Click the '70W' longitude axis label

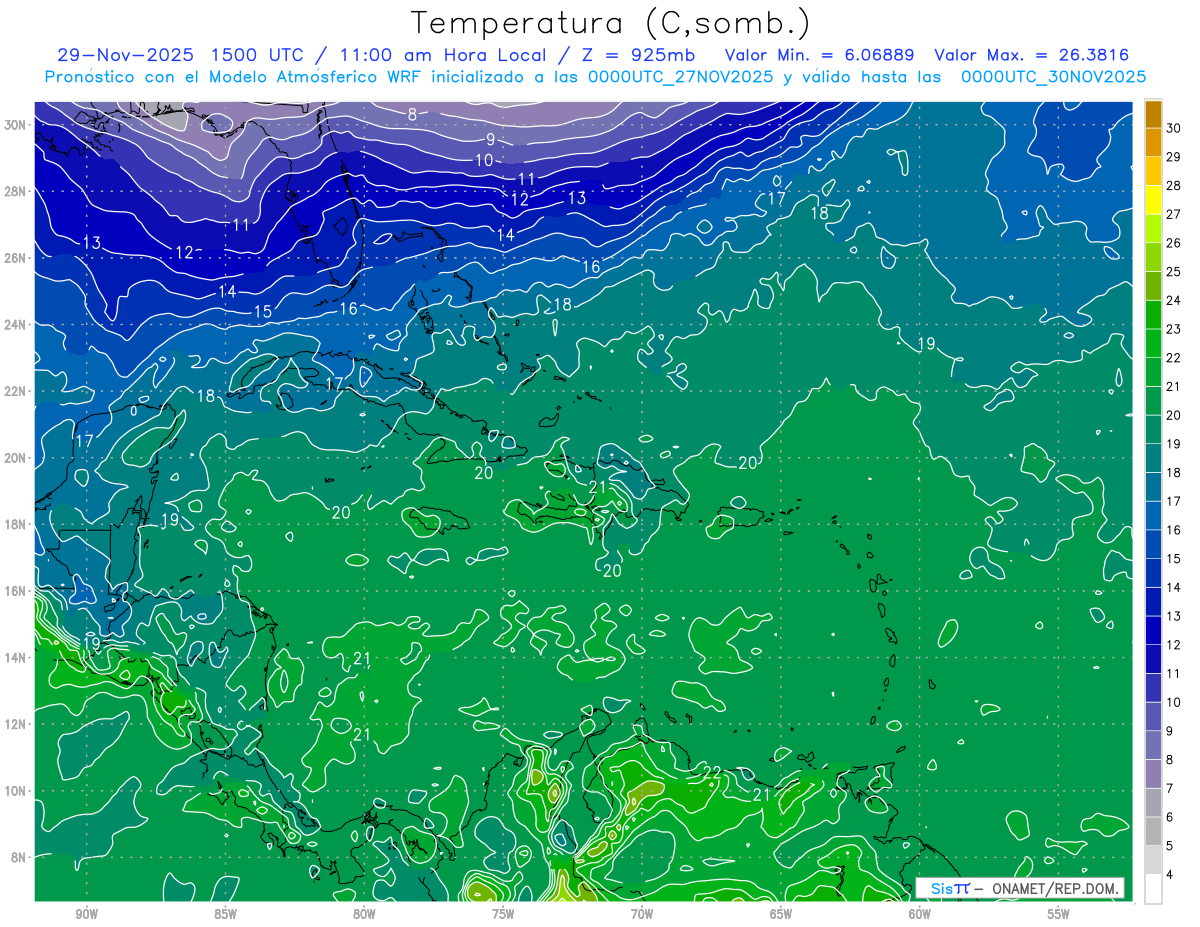pyautogui.click(x=642, y=914)
